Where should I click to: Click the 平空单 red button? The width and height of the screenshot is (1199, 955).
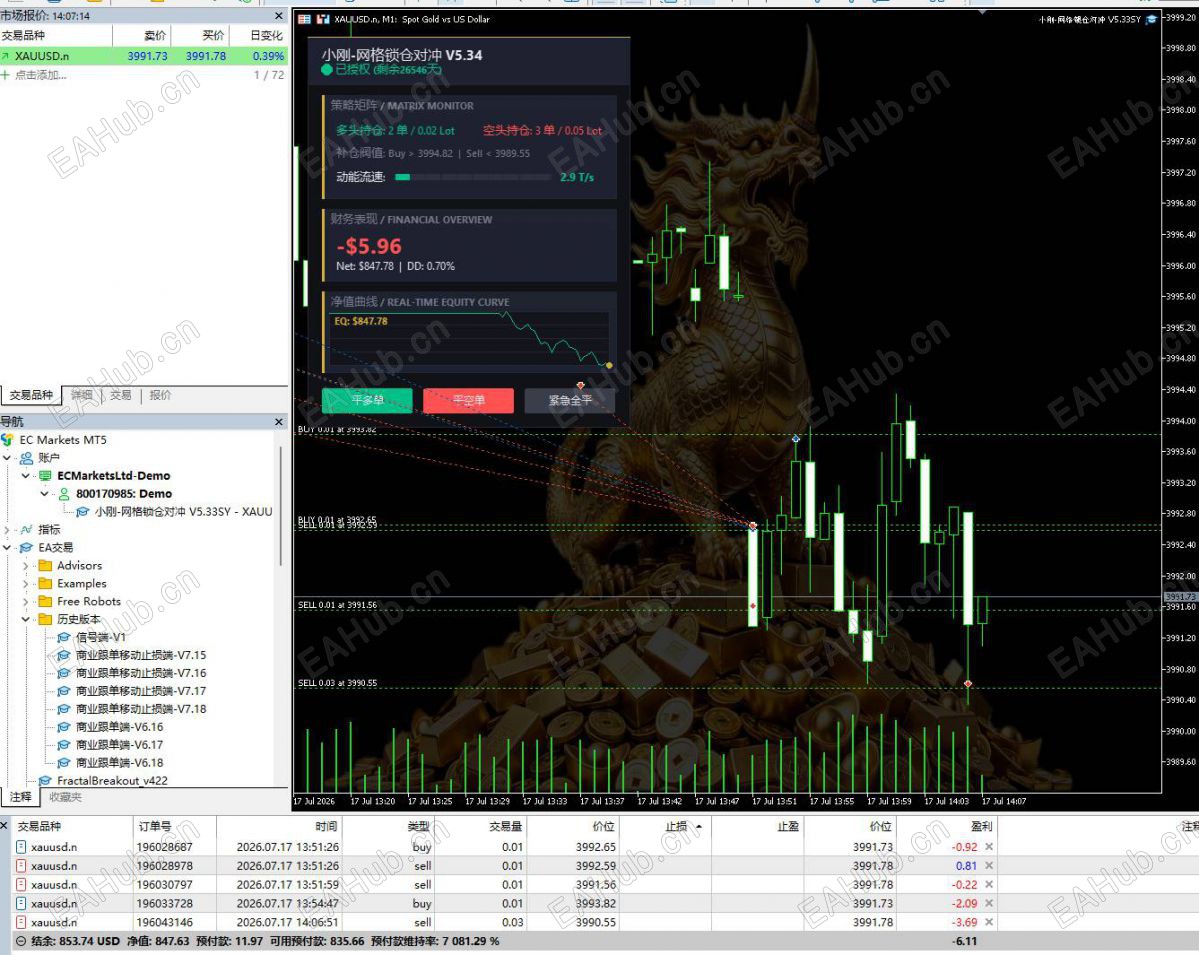(468, 400)
